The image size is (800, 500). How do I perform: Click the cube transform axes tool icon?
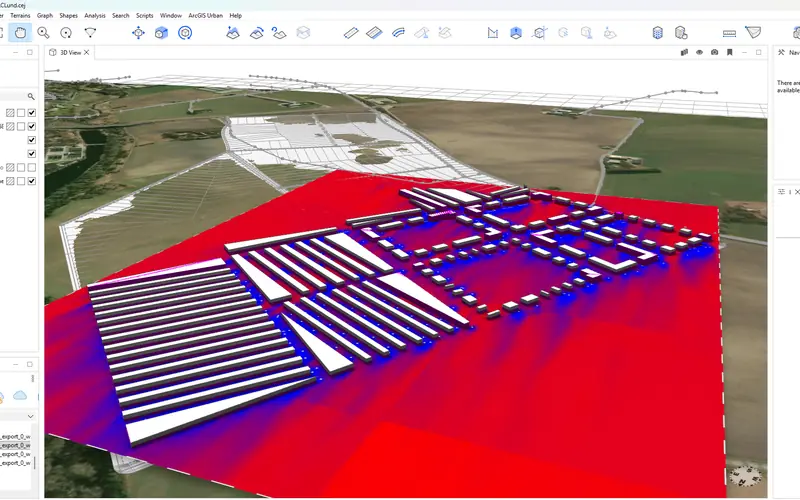(x=539, y=33)
